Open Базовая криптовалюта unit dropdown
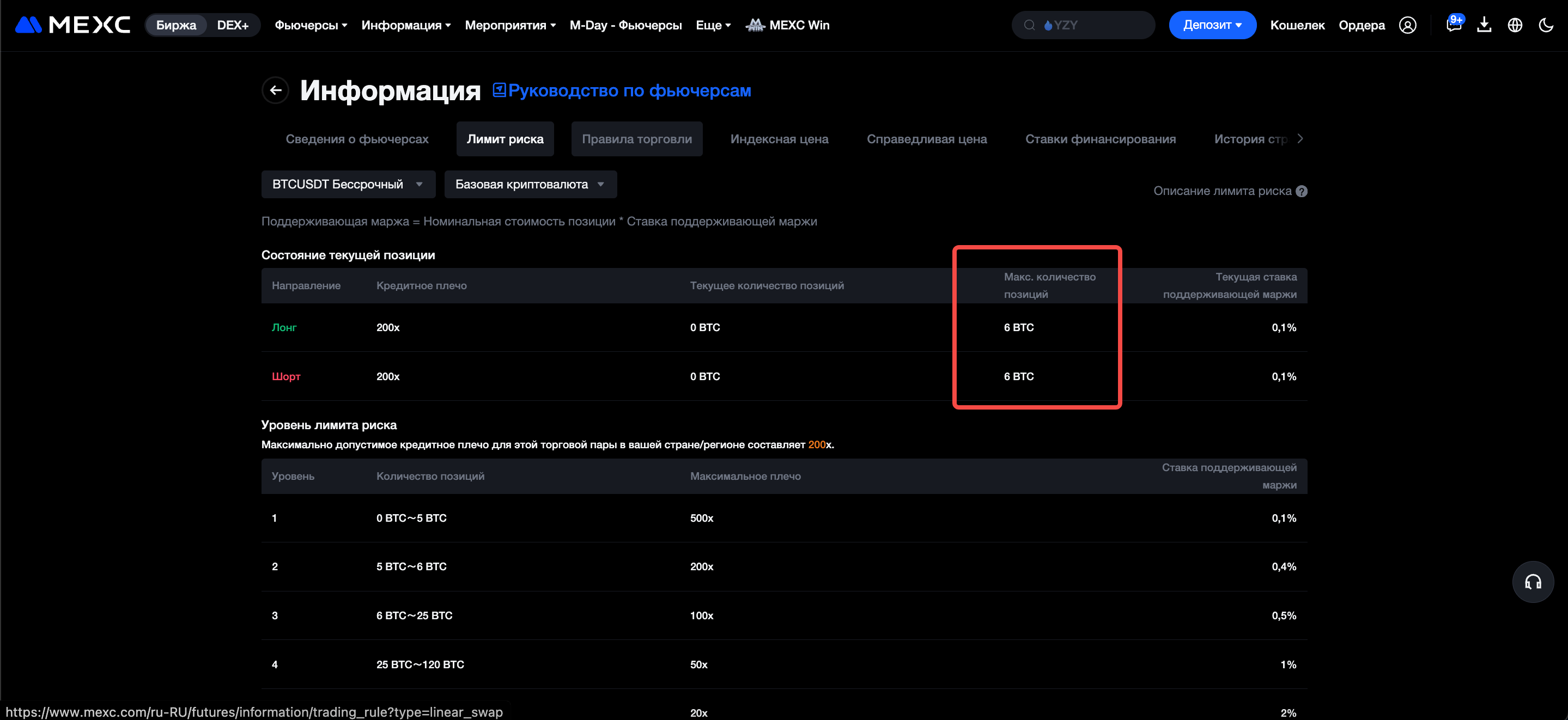Screen dimensions: 1568x720 coord(530,185)
